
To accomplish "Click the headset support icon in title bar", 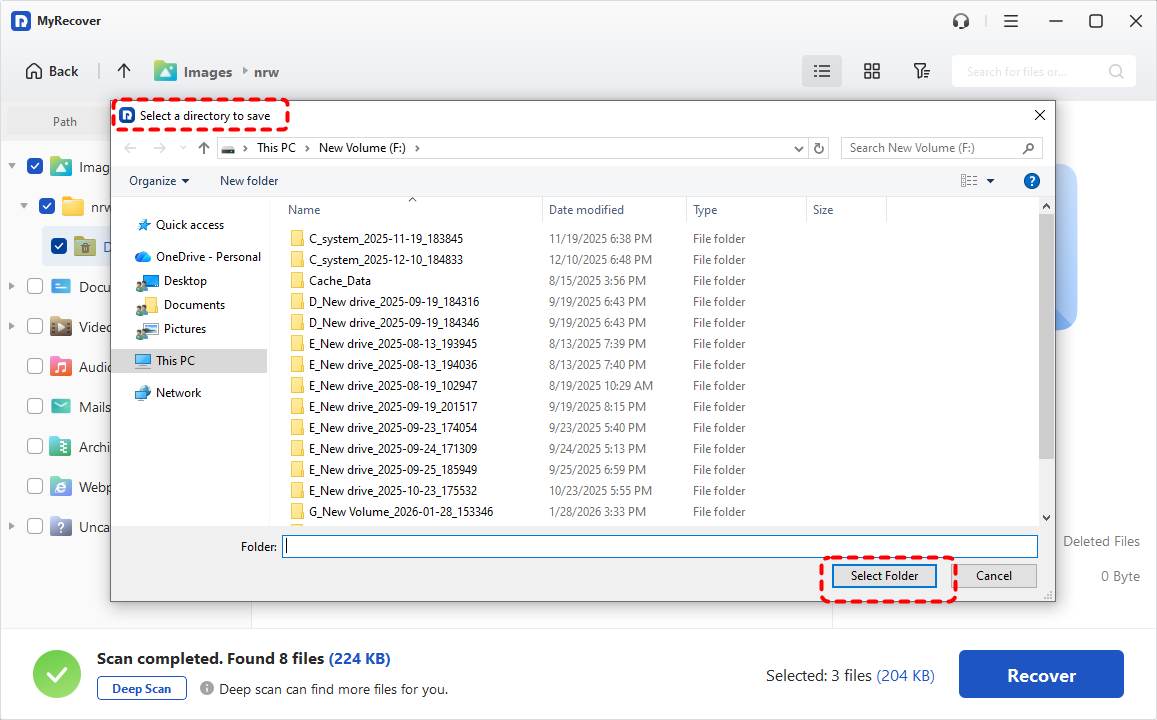I will (x=961, y=21).
